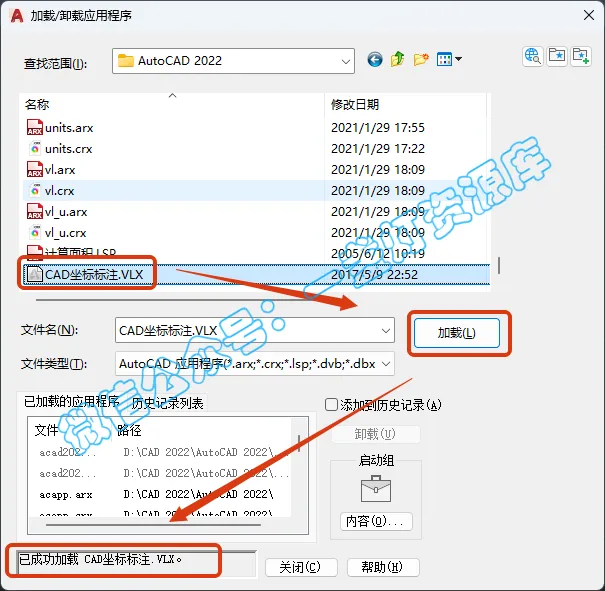The width and height of the screenshot is (605, 591).
Task: Click the AutoCAD logo in title bar
Action: [x=17, y=15]
